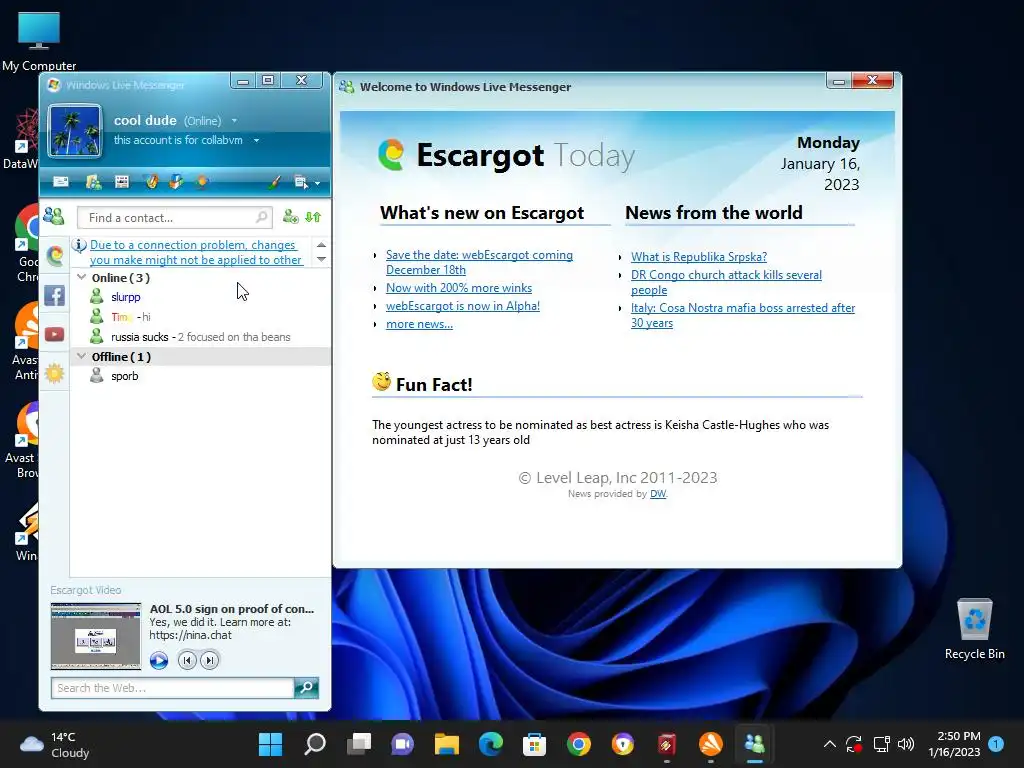The height and width of the screenshot is (768, 1024).
Task: Click the AOL 5.0 sign on video title
Action: pos(232,609)
